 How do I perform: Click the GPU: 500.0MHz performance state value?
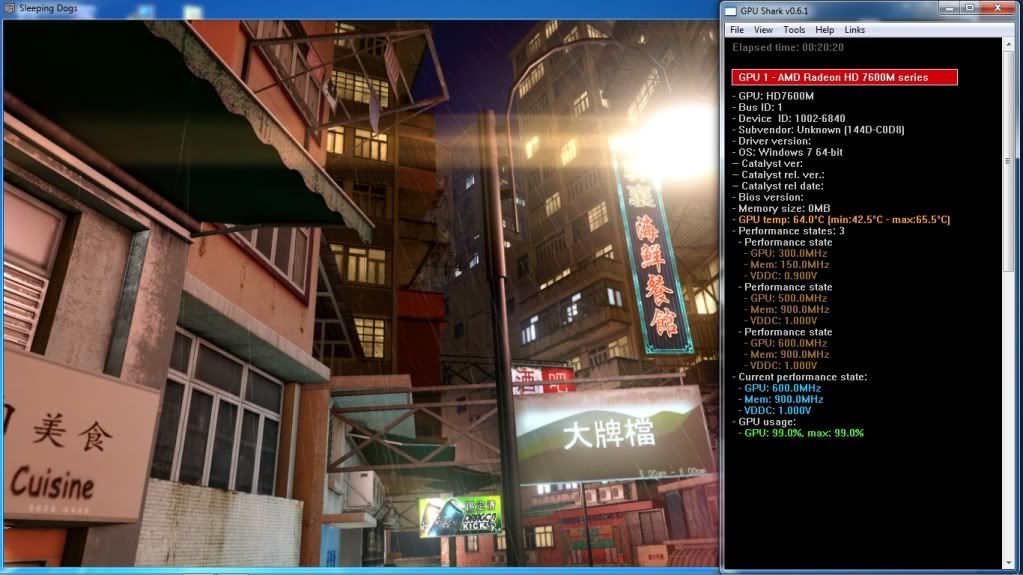click(786, 298)
